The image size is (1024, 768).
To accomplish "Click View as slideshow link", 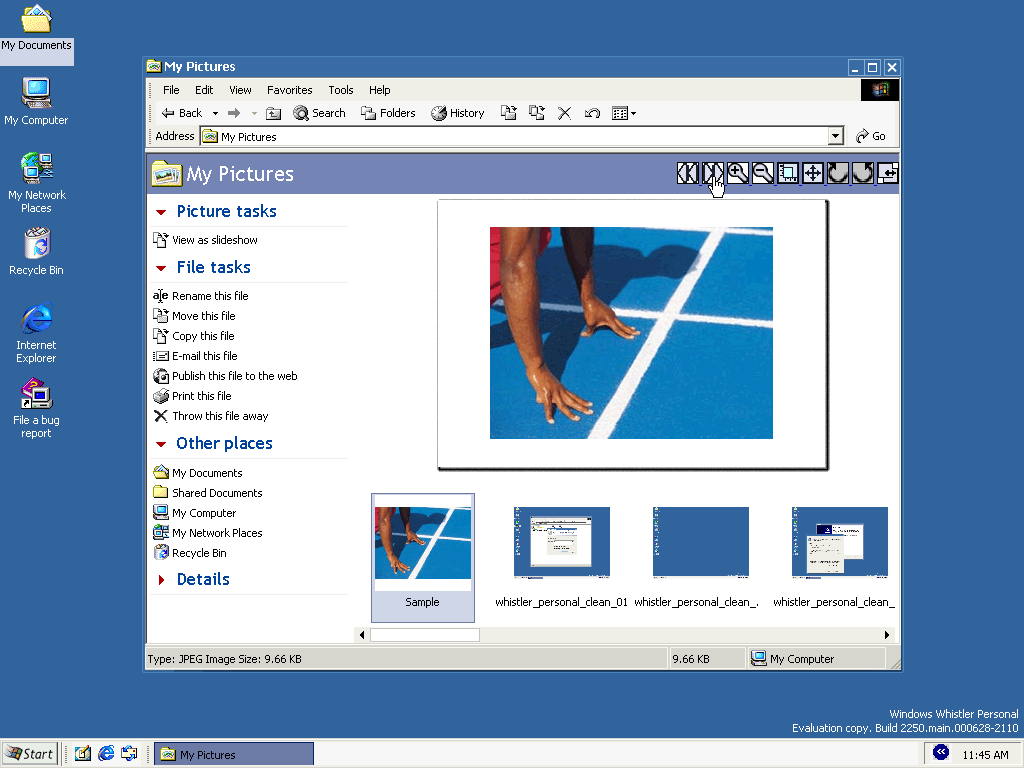I will point(215,240).
